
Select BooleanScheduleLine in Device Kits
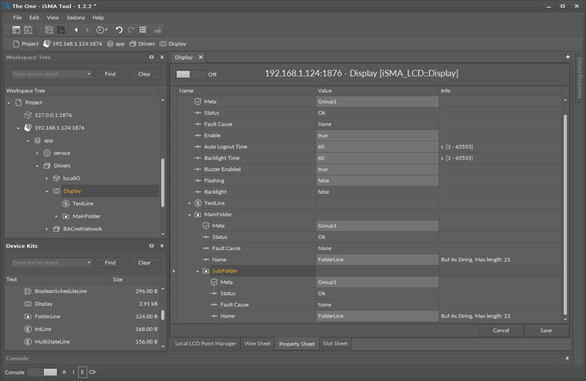click(x=61, y=291)
